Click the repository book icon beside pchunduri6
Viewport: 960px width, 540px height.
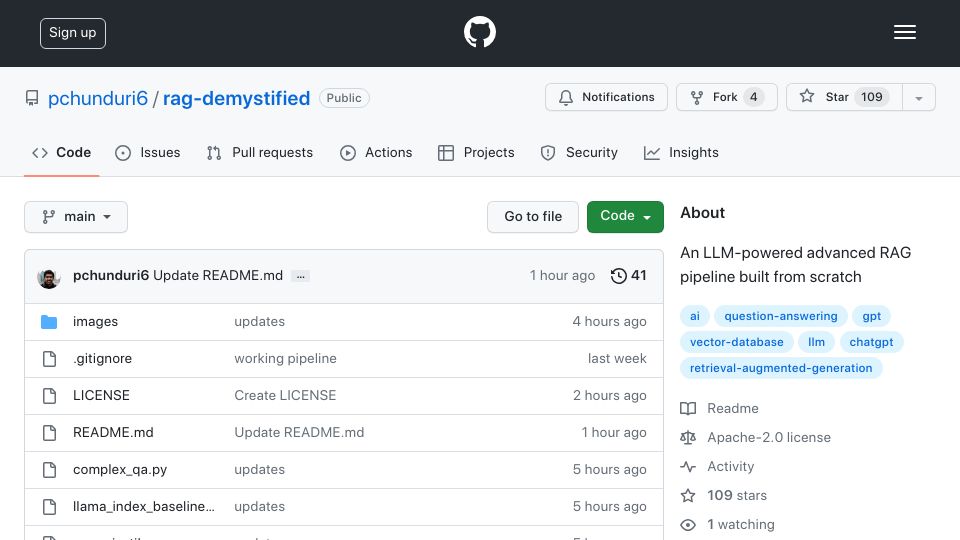tap(32, 98)
